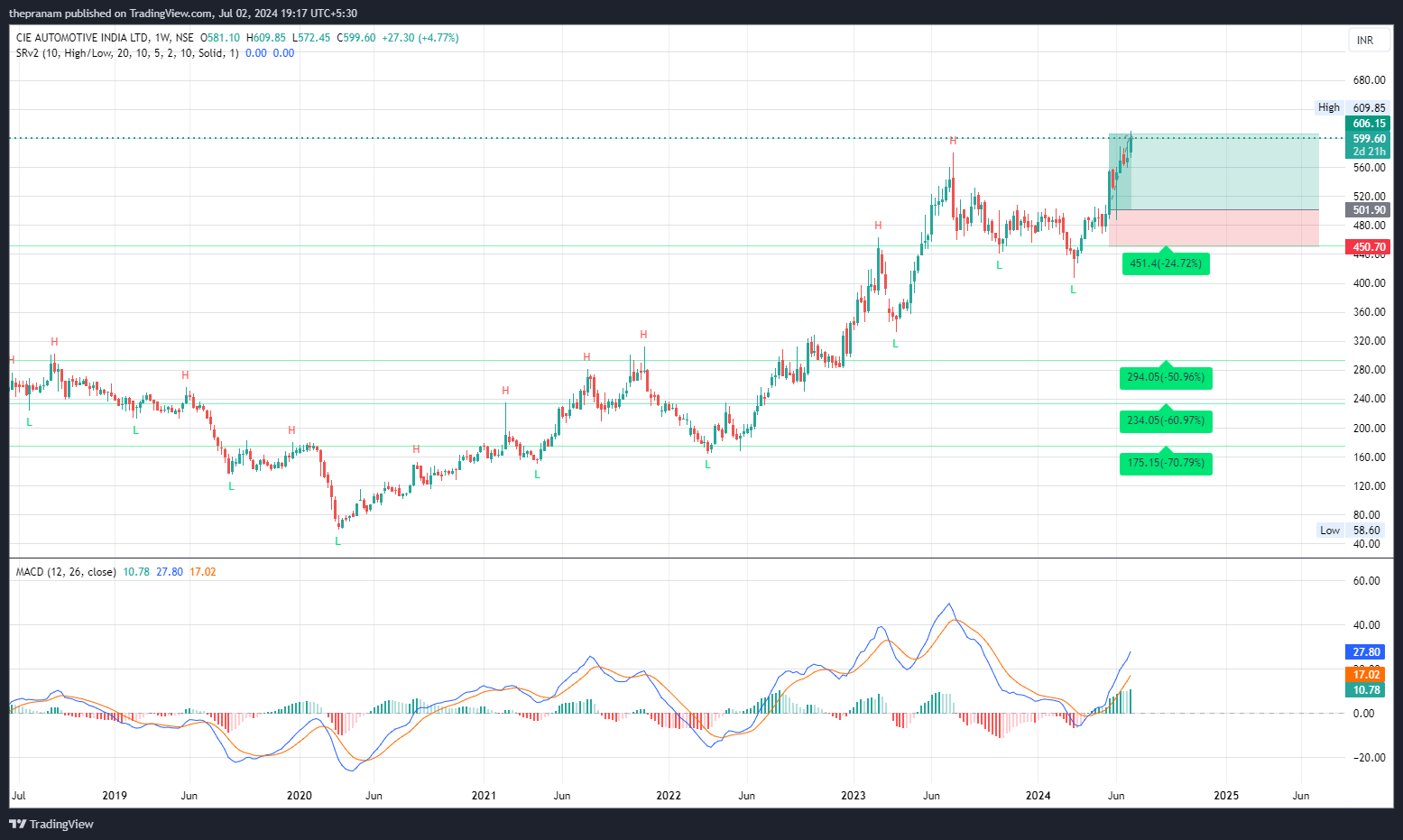The width and height of the screenshot is (1403, 840).
Task: Click the MACD value 27.80 tag
Action: click(x=1364, y=652)
